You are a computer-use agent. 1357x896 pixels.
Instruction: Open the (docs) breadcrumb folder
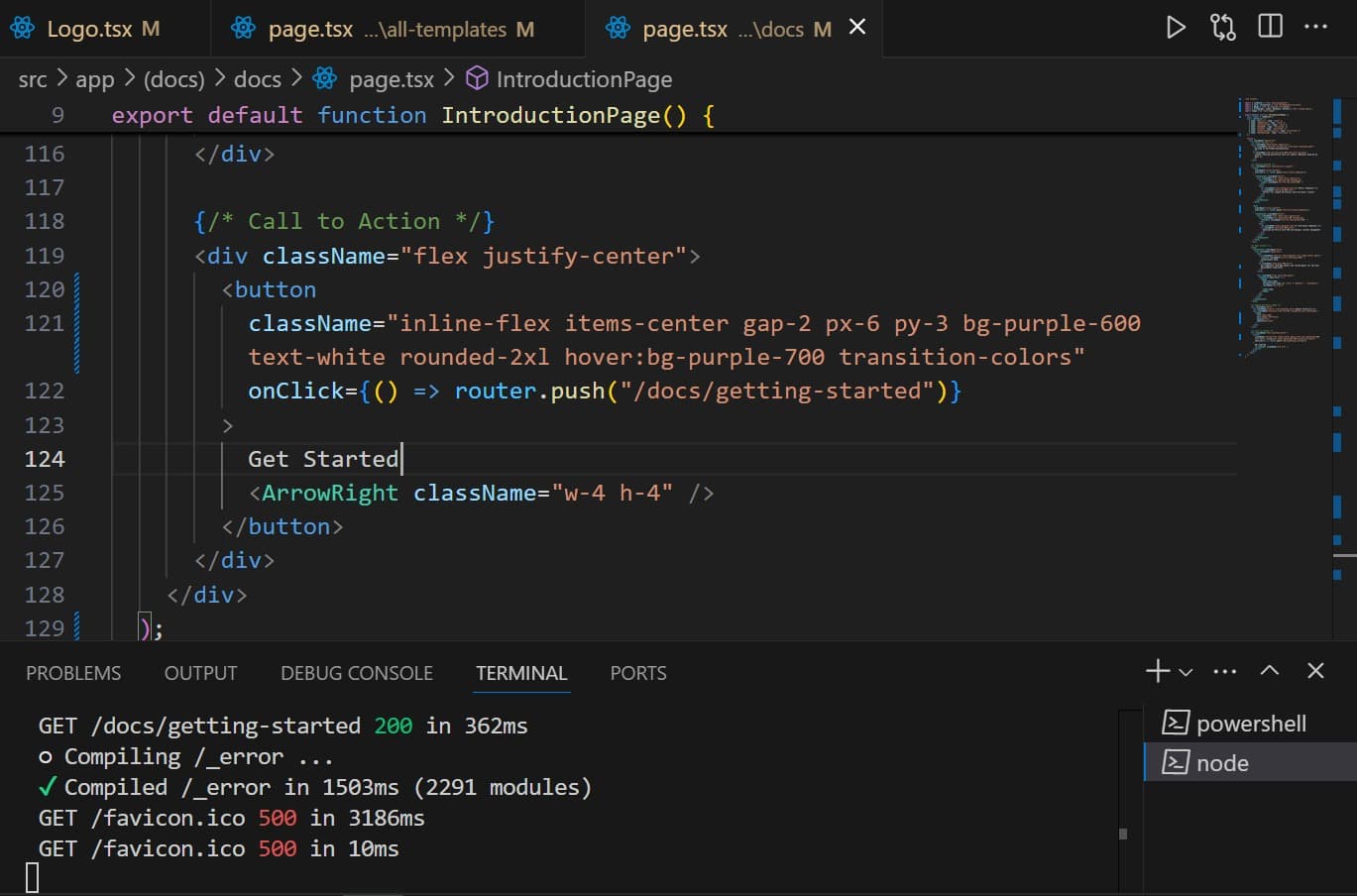click(x=173, y=79)
